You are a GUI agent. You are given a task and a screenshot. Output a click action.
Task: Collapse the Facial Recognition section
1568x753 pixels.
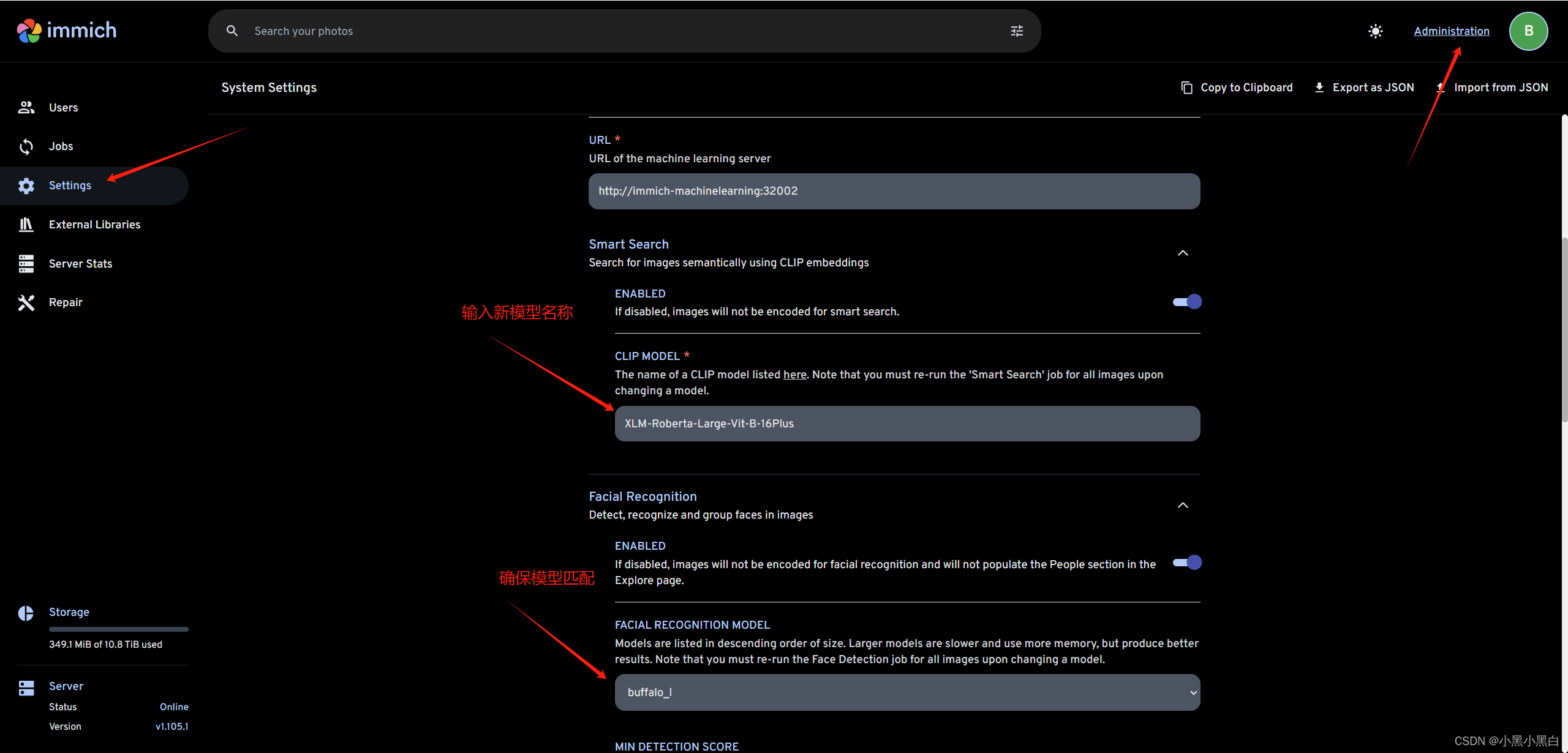(1183, 505)
